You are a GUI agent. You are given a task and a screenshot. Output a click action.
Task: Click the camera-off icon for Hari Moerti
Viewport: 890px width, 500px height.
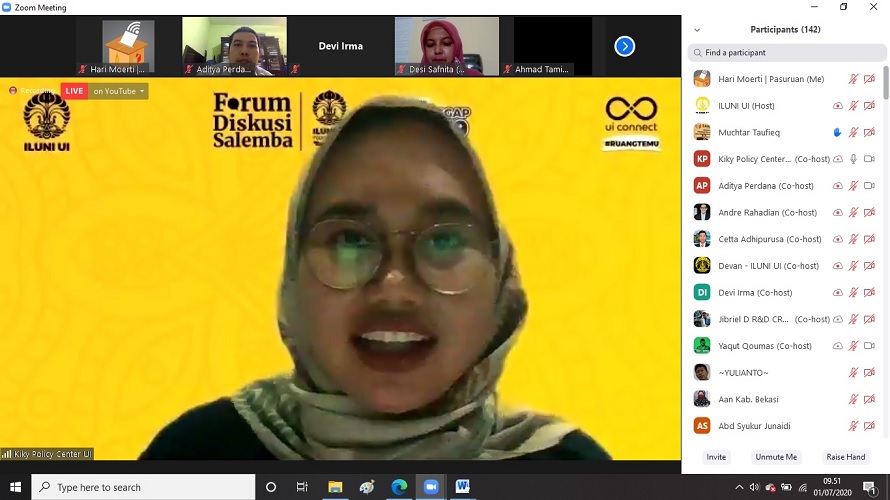(x=869, y=79)
